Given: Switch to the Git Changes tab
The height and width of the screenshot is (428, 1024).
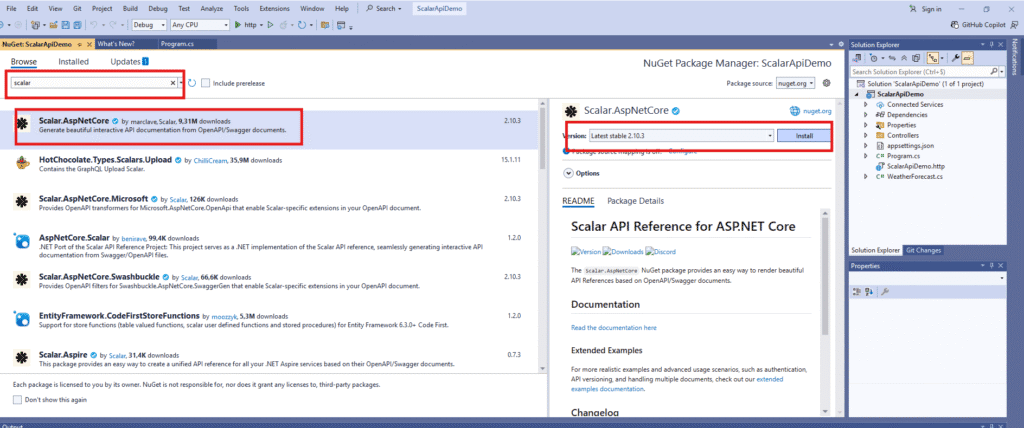Looking at the screenshot, I should pyautogui.click(x=923, y=250).
